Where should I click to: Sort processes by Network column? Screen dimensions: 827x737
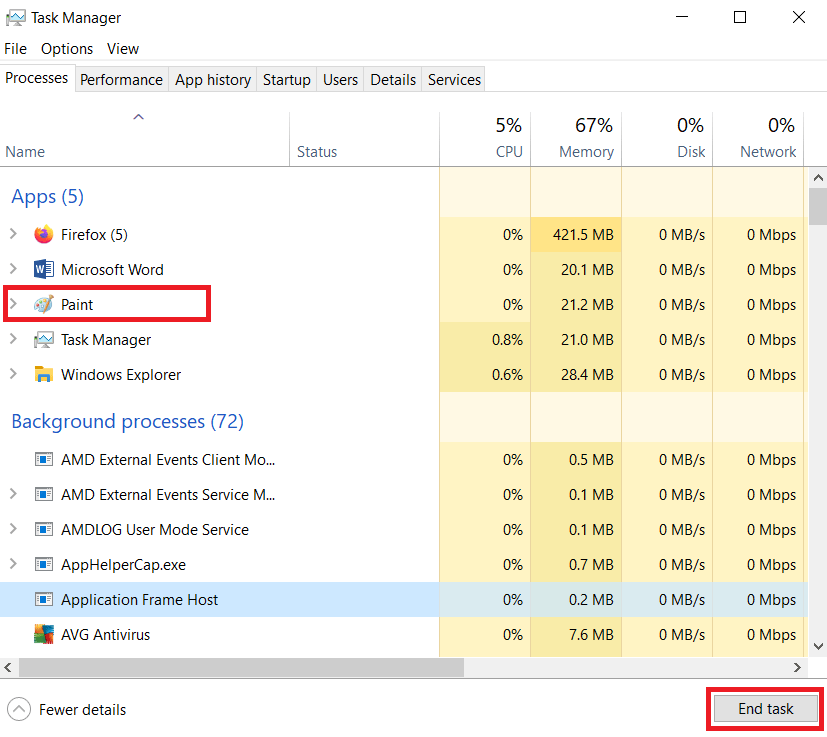pos(758,139)
